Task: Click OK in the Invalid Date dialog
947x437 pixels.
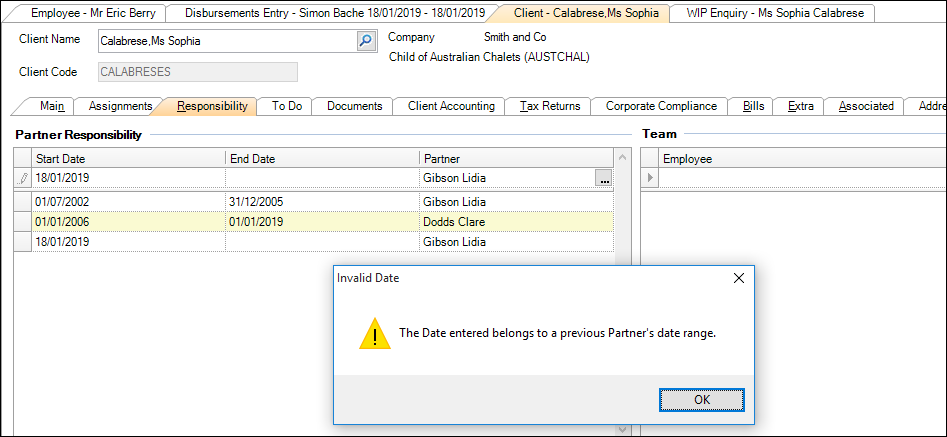Action: click(702, 399)
